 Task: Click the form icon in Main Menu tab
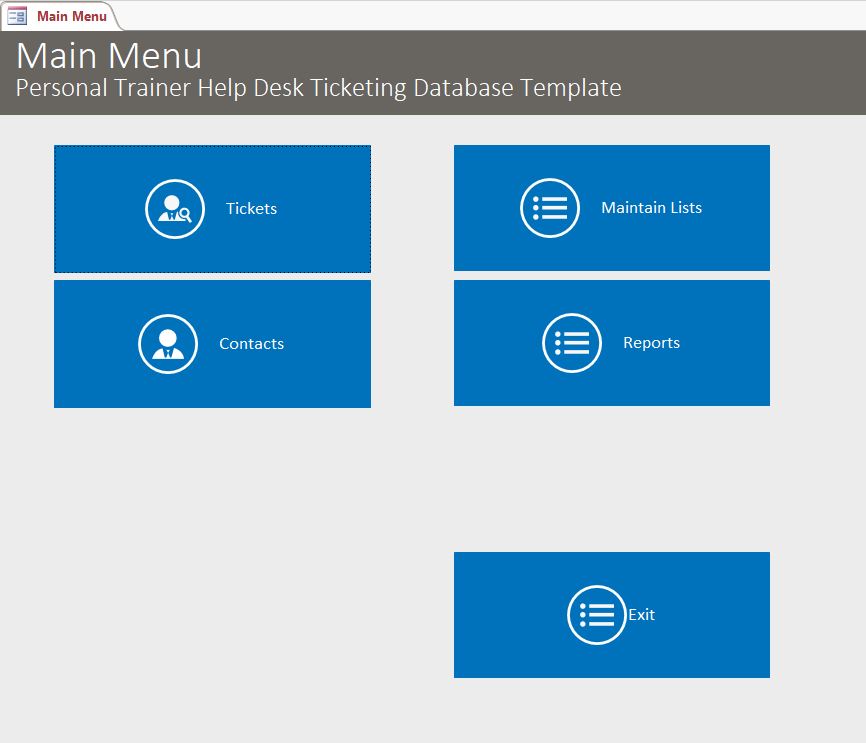click(x=17, y=15)
